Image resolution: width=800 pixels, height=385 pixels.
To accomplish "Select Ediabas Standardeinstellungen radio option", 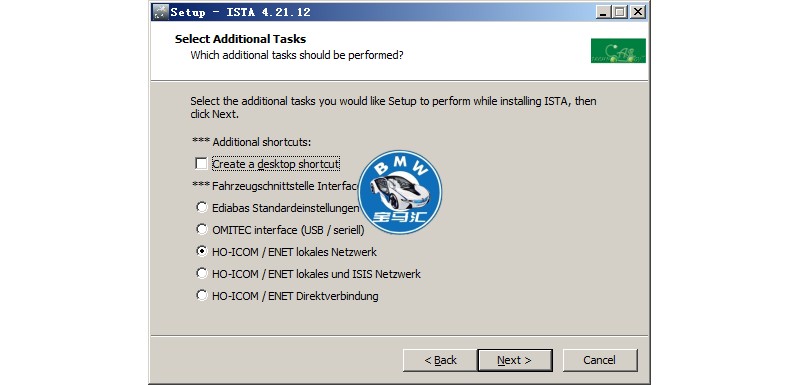I will tap(202, 208).
